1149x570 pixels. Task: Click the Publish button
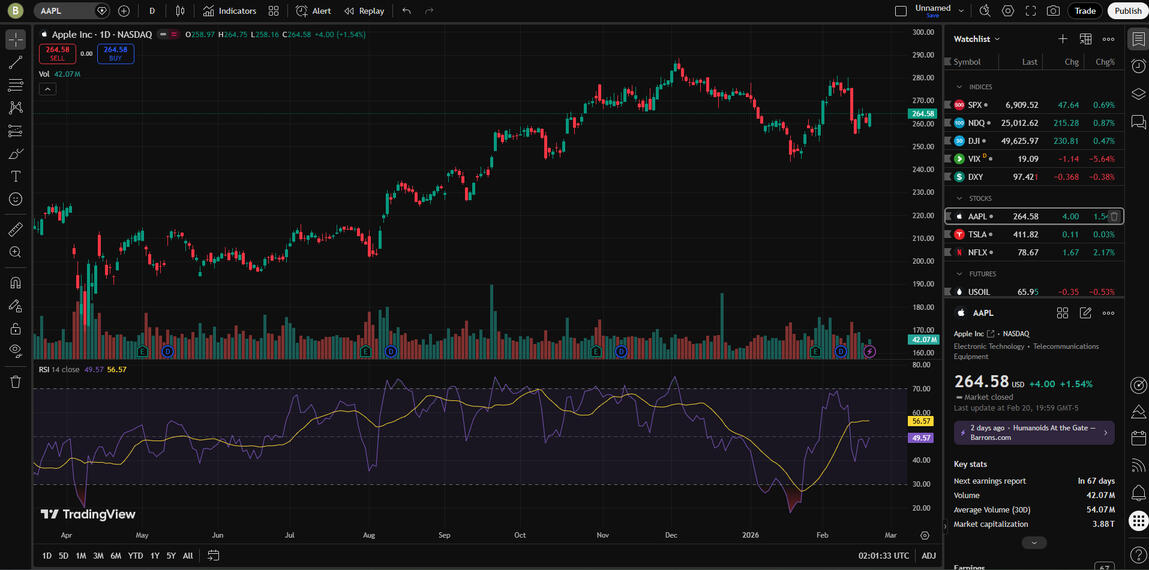tap(1128, 11)
